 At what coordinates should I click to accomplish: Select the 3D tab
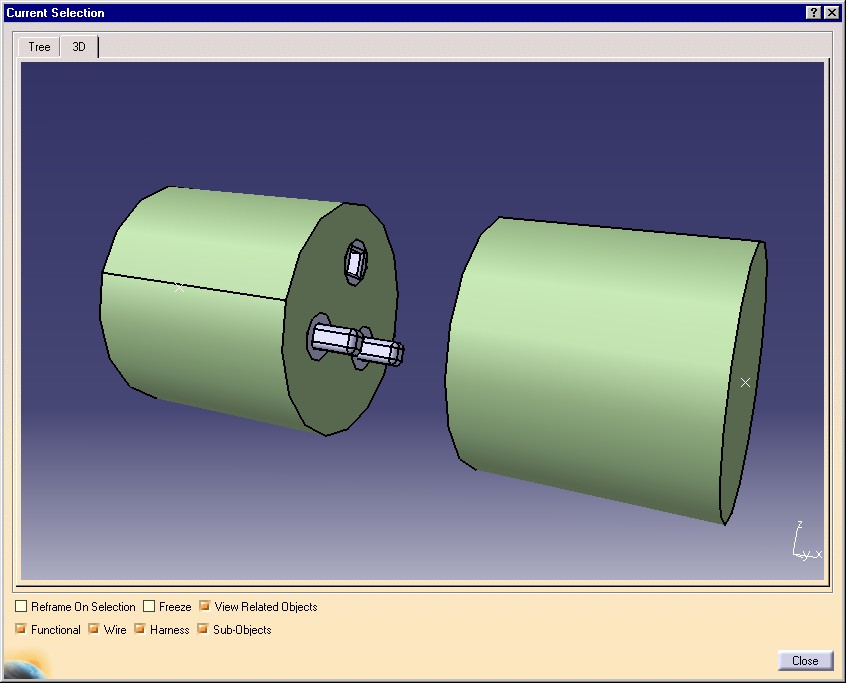click(79, 46)
